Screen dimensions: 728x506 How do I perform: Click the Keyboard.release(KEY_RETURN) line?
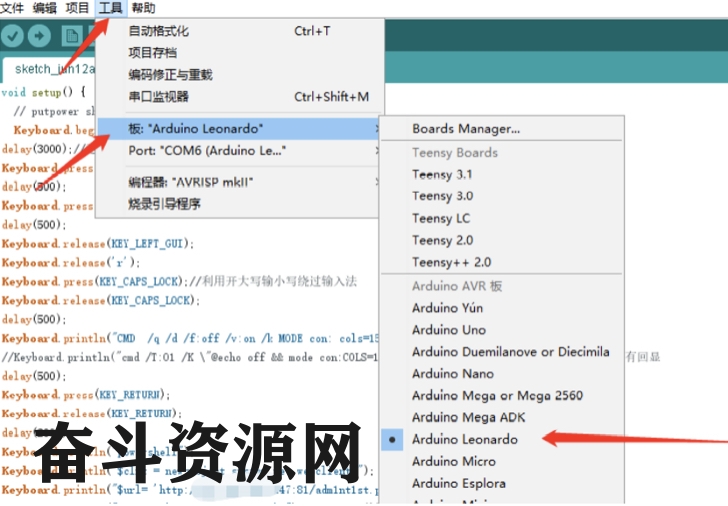(91, 414)
